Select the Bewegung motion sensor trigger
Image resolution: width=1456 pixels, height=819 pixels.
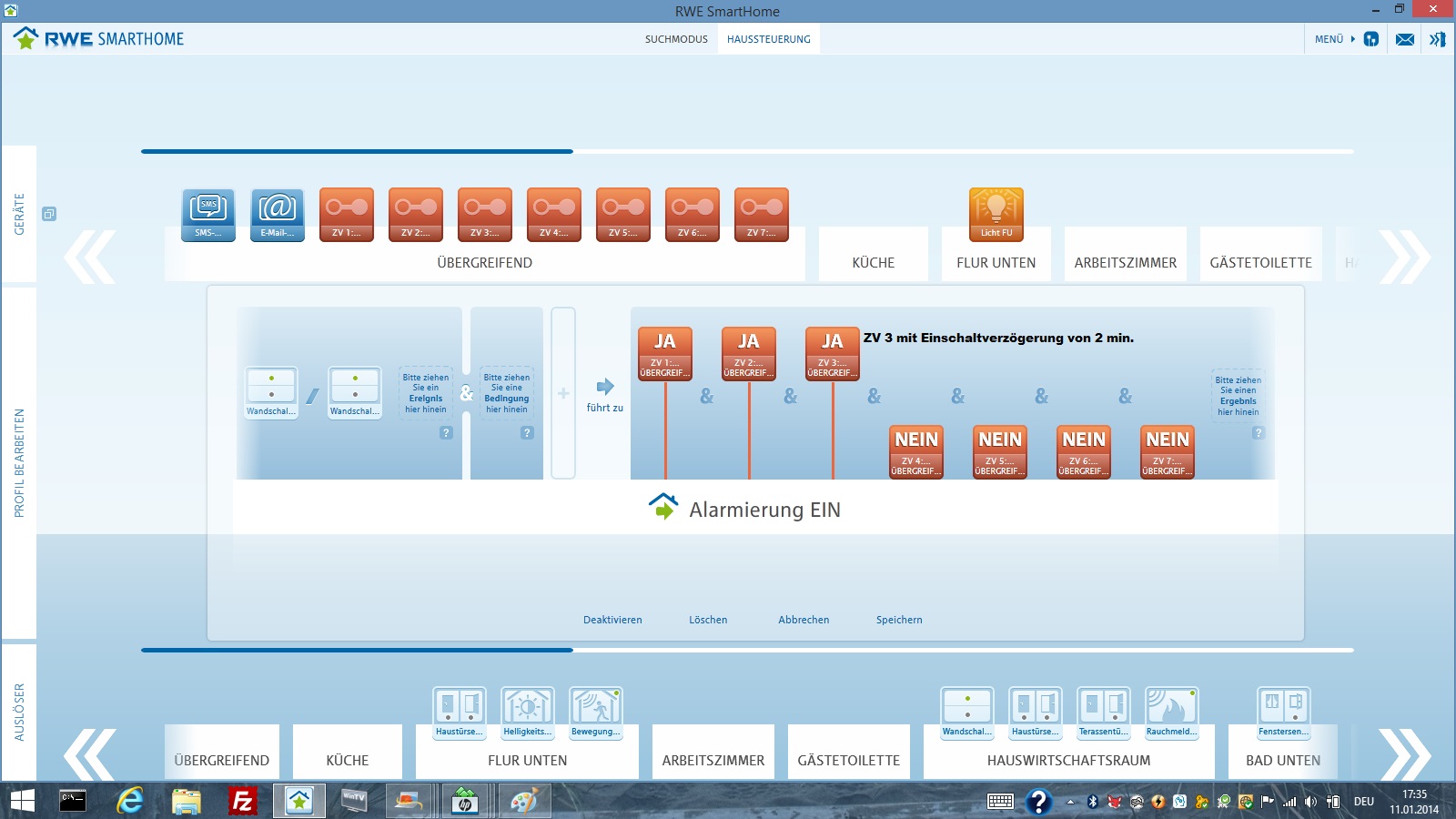(x=596, y=713)
